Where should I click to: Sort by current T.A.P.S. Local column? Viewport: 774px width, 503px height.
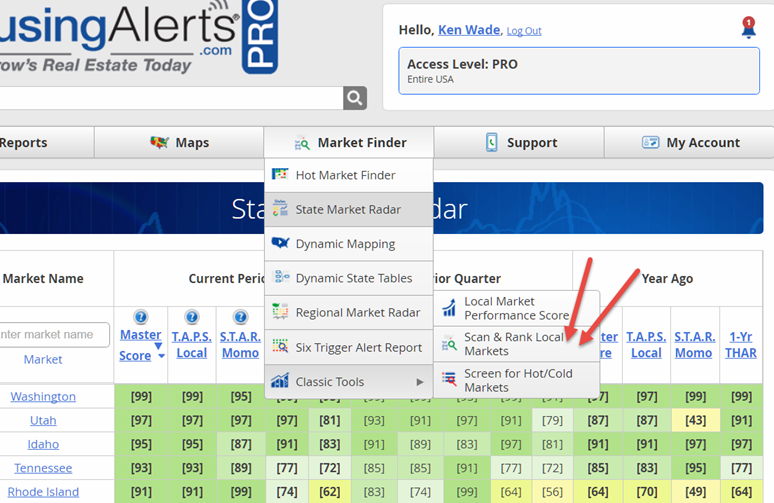(192, 345)
